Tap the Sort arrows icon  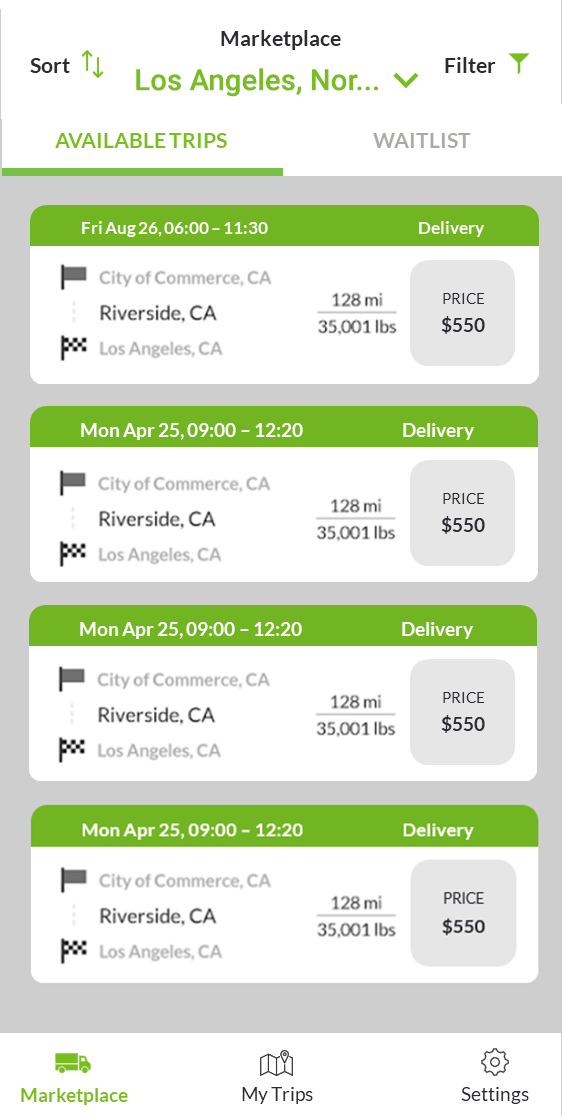coord(93,63)
